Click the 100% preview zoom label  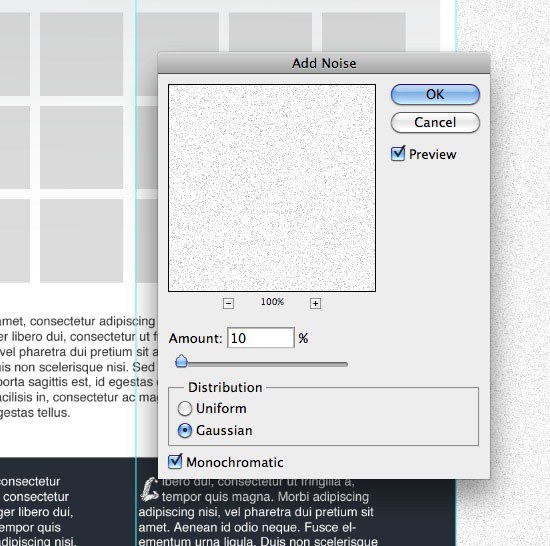pyautogui.click(x=272, y=302)
